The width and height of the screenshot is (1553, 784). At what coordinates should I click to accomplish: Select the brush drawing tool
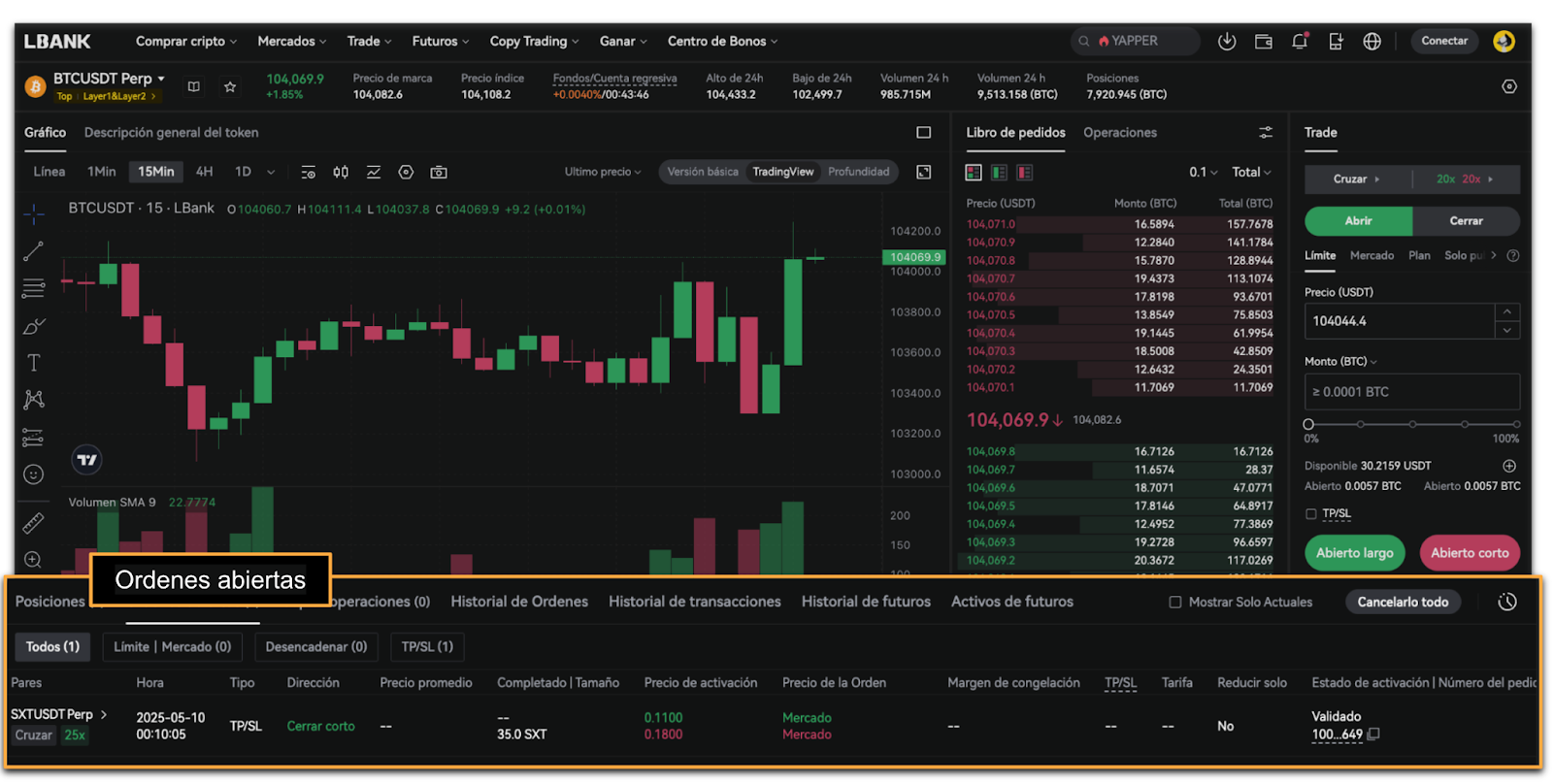click(x=33, y=326)
